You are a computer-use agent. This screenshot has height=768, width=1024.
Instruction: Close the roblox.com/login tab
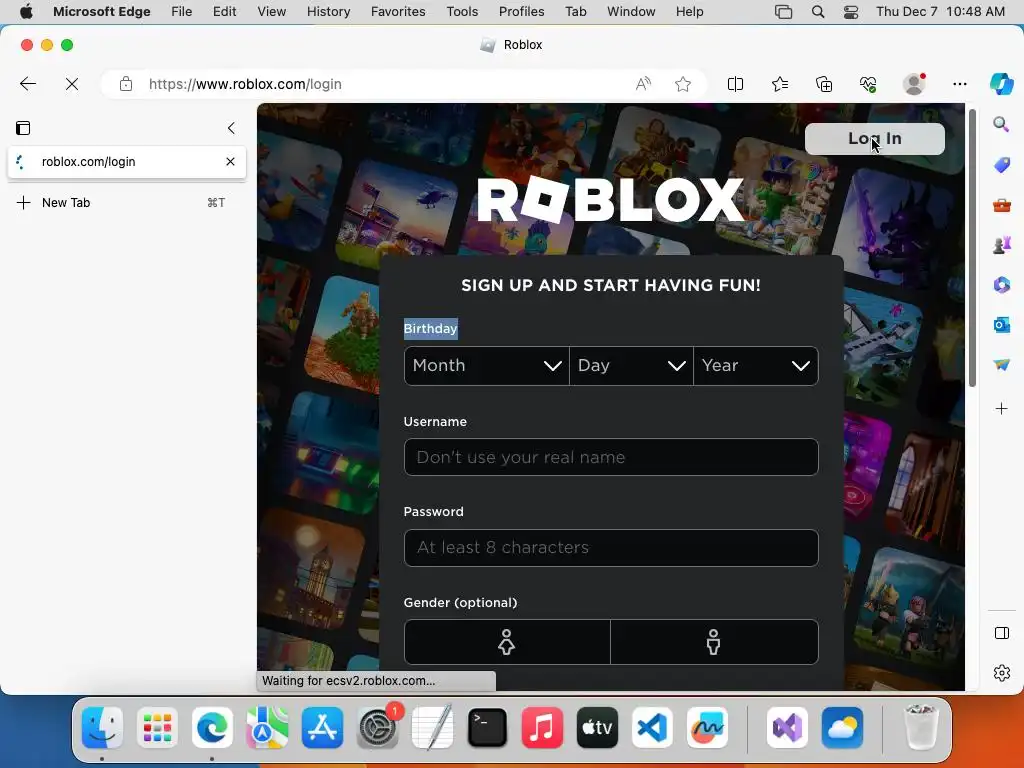click(x=231, y=161)
